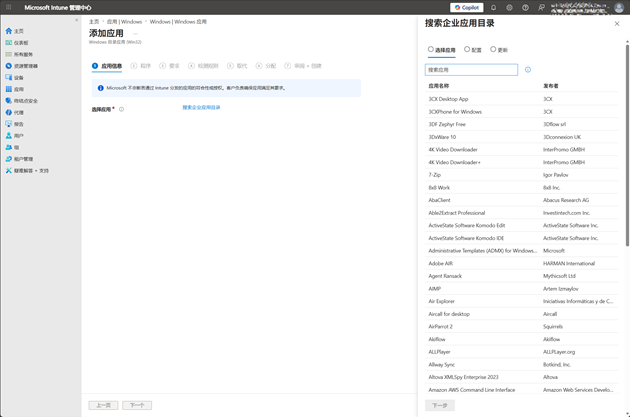Click the Next button in the catalog panel
The height and width of the screenshot is (417, 630).
(440, 405)
